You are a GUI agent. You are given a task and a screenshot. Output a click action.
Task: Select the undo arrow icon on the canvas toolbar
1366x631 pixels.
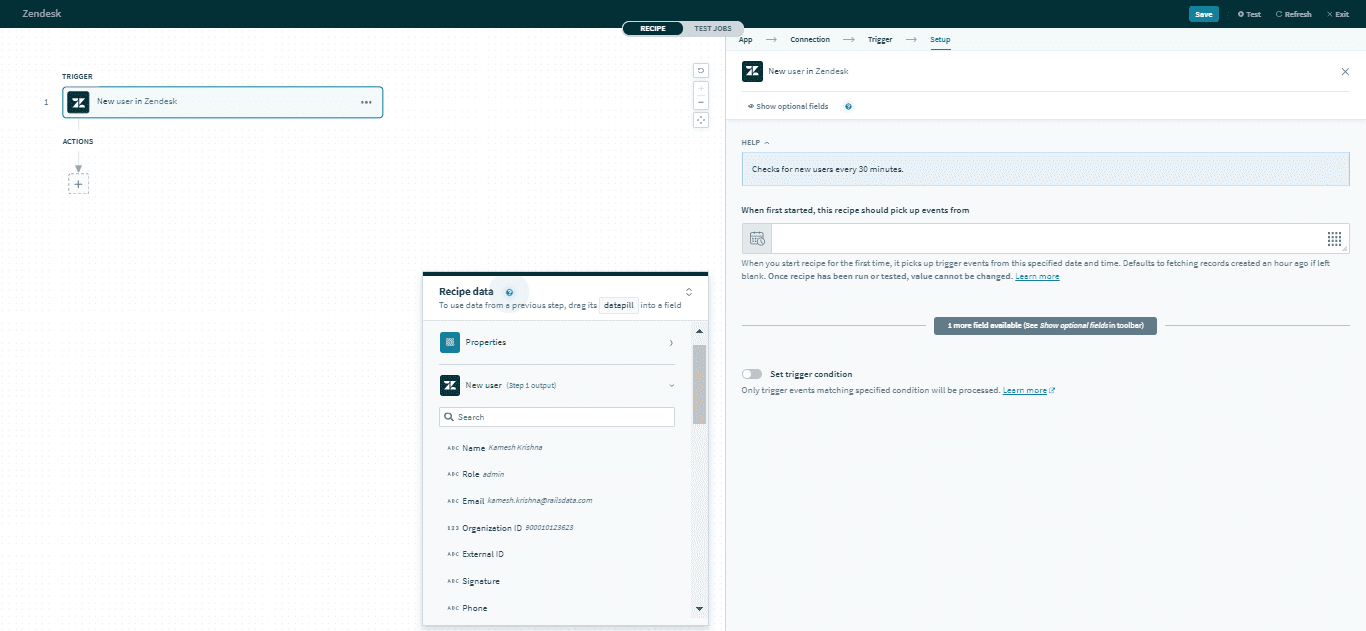point(700,70)
